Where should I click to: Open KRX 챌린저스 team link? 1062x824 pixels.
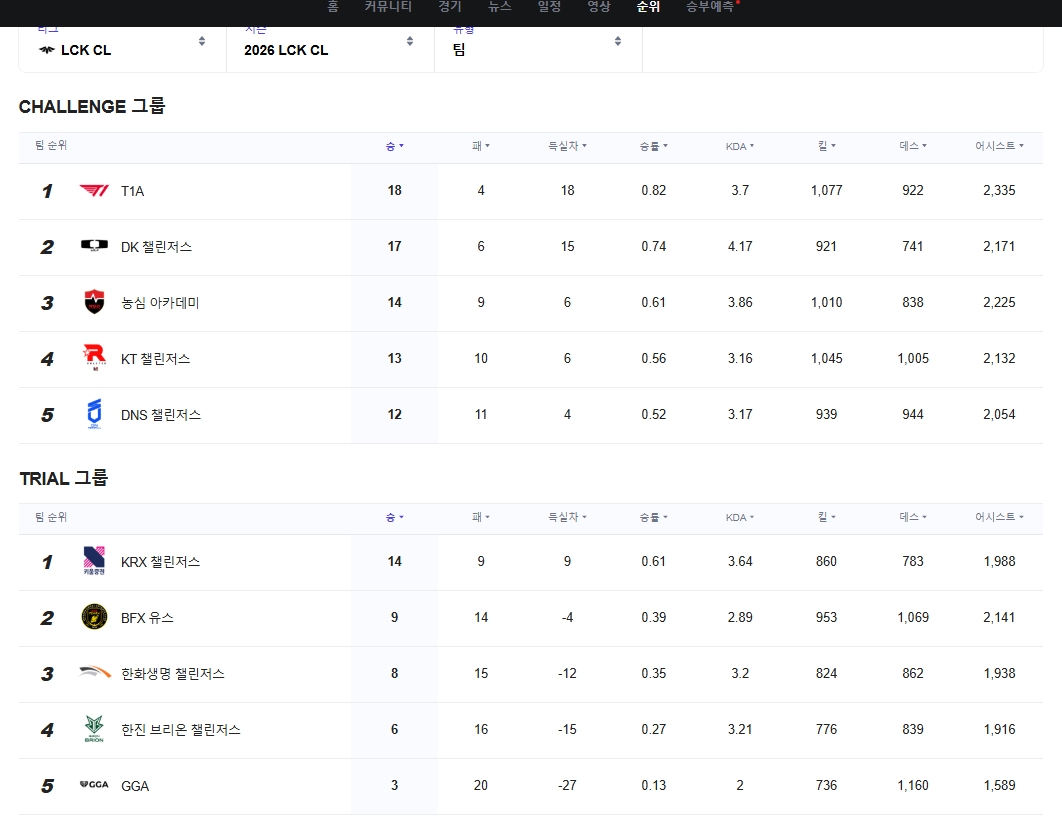(x=161, y=562)
